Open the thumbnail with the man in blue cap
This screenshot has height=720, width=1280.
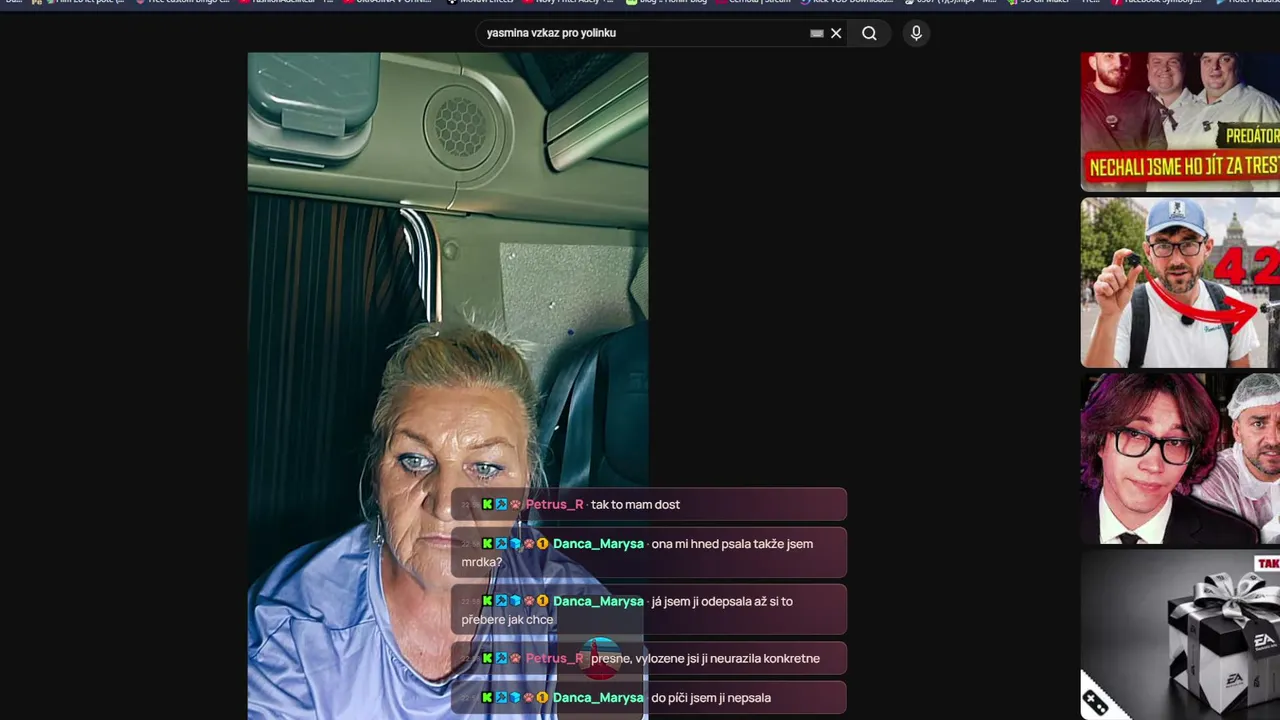click(x=1180, y=282)
